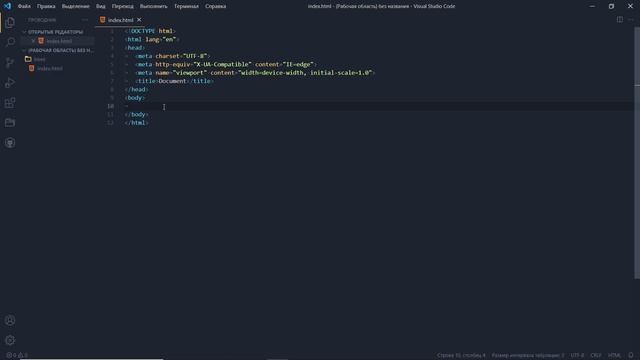Open the editor More Actions ellipsis
The image size is (640, 360).
coord(631,20)
